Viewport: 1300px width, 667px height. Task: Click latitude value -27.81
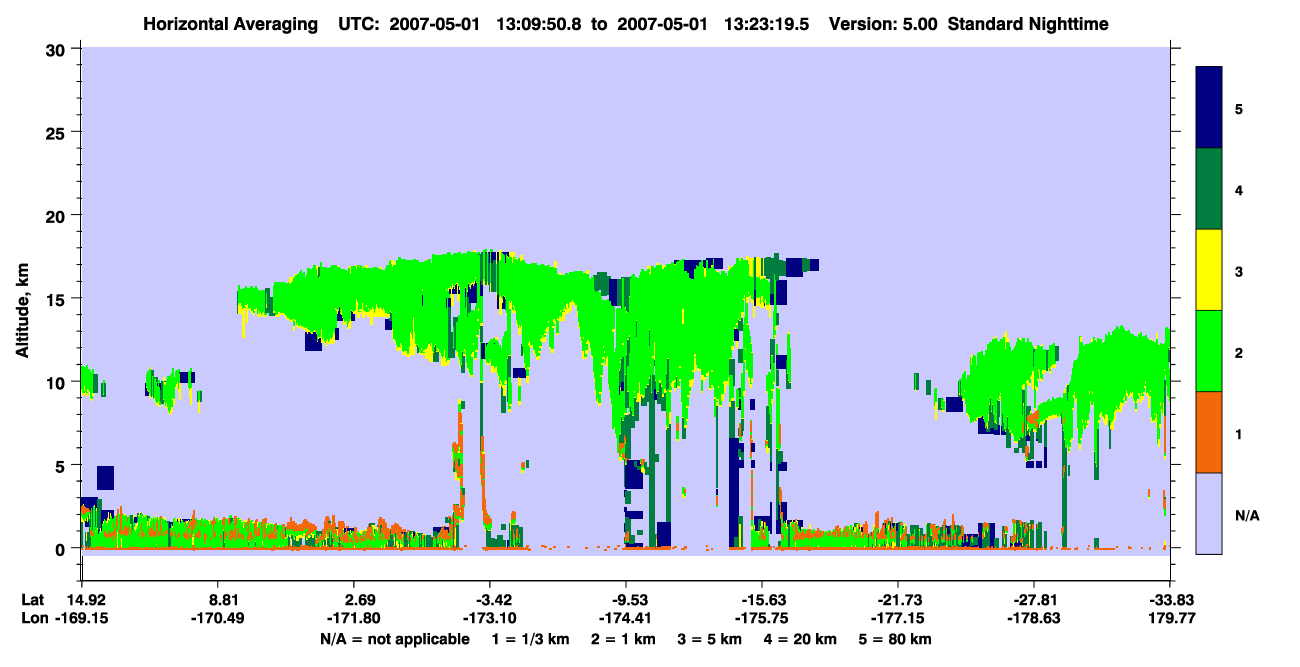coord(1034,600)
